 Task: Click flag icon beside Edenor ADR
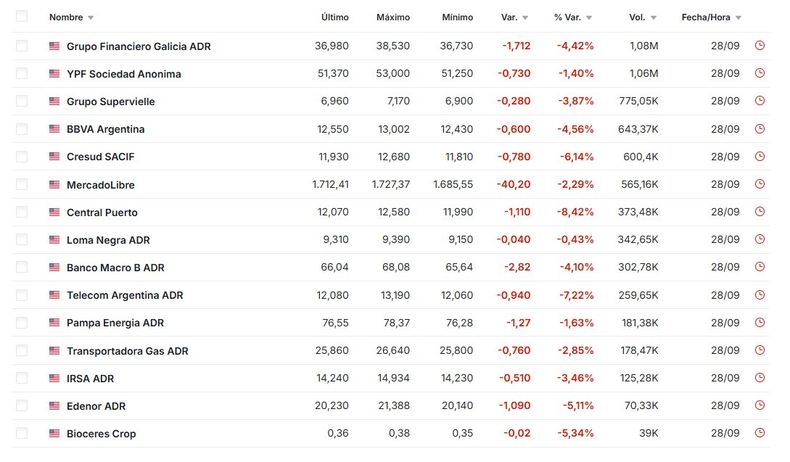click(x=54, y=406)
